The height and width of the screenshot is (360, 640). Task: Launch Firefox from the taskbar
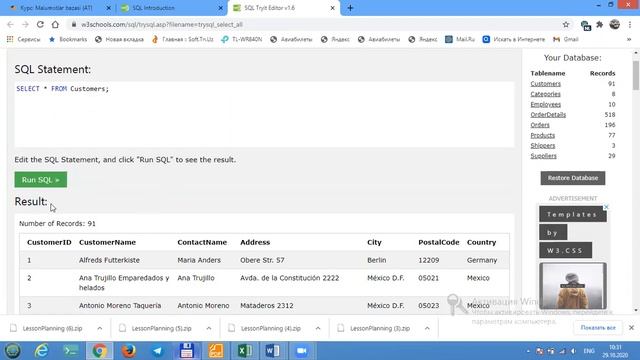[x=129, y=351]
